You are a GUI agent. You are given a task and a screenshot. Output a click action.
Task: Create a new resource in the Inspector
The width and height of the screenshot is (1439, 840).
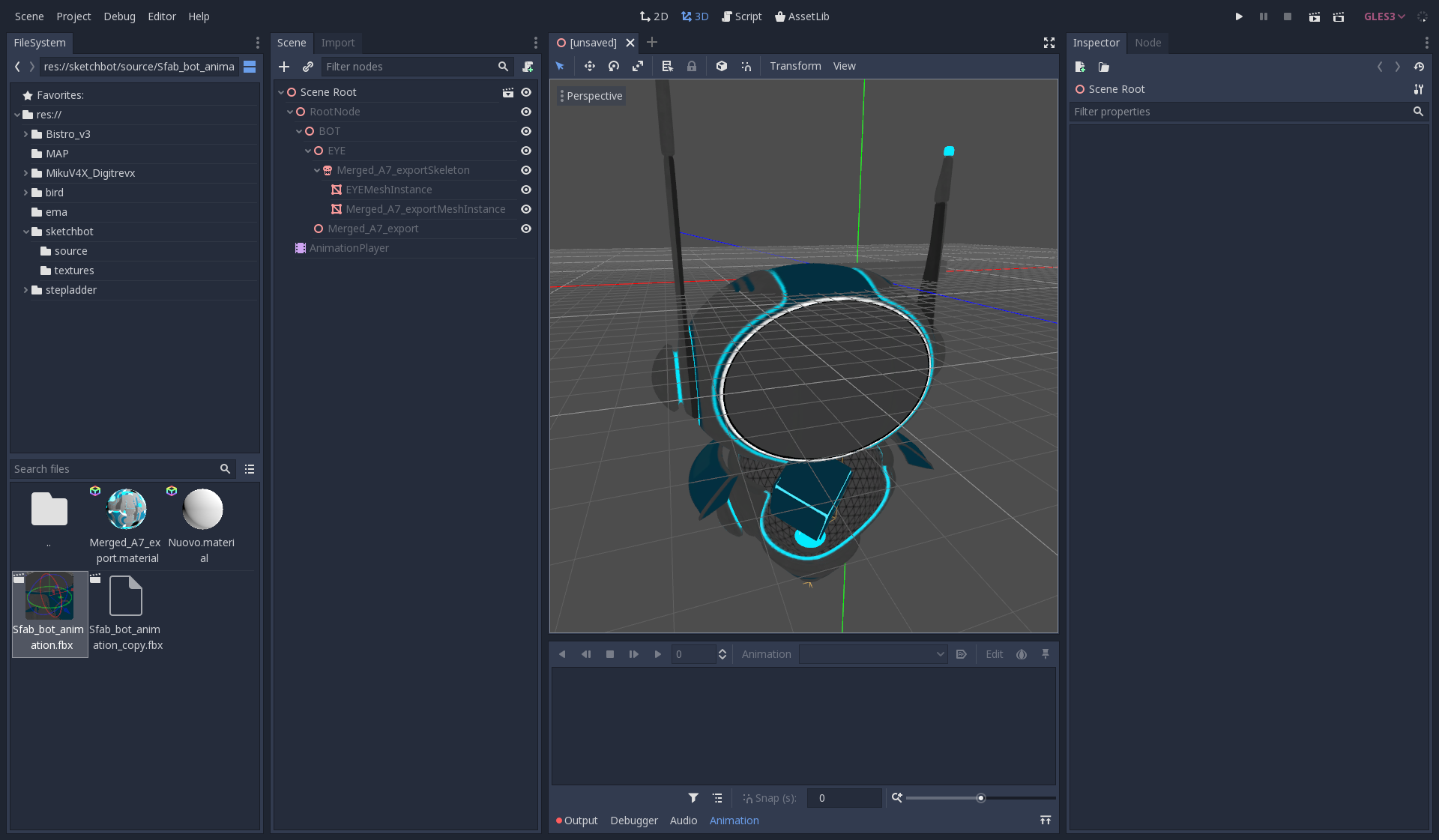pos(1079,67)
